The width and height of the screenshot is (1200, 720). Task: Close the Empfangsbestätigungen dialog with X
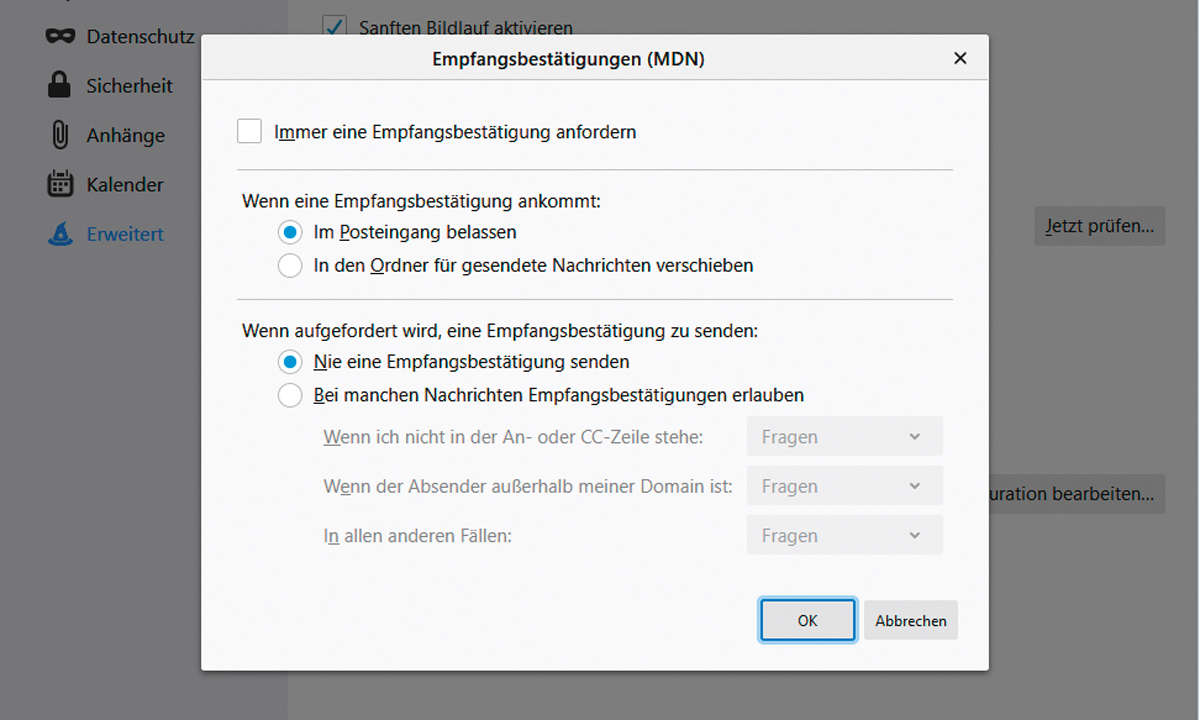pyautogui.click(x=960, y=58)
